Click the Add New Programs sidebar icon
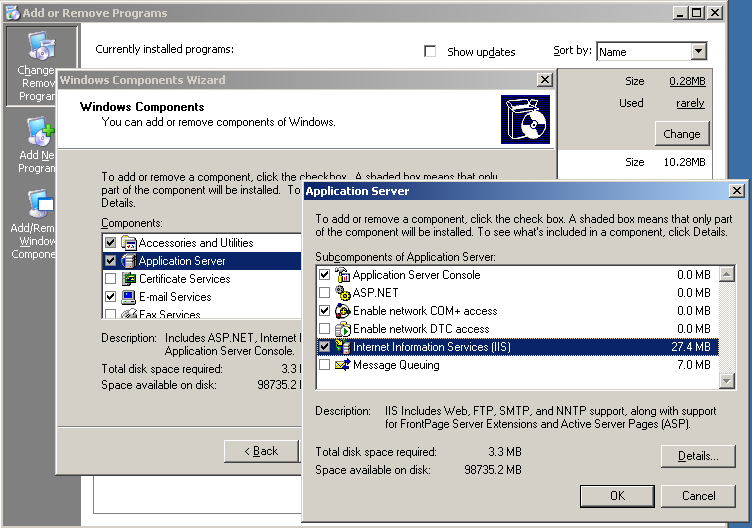752x528 pixels. pos(40,133)
